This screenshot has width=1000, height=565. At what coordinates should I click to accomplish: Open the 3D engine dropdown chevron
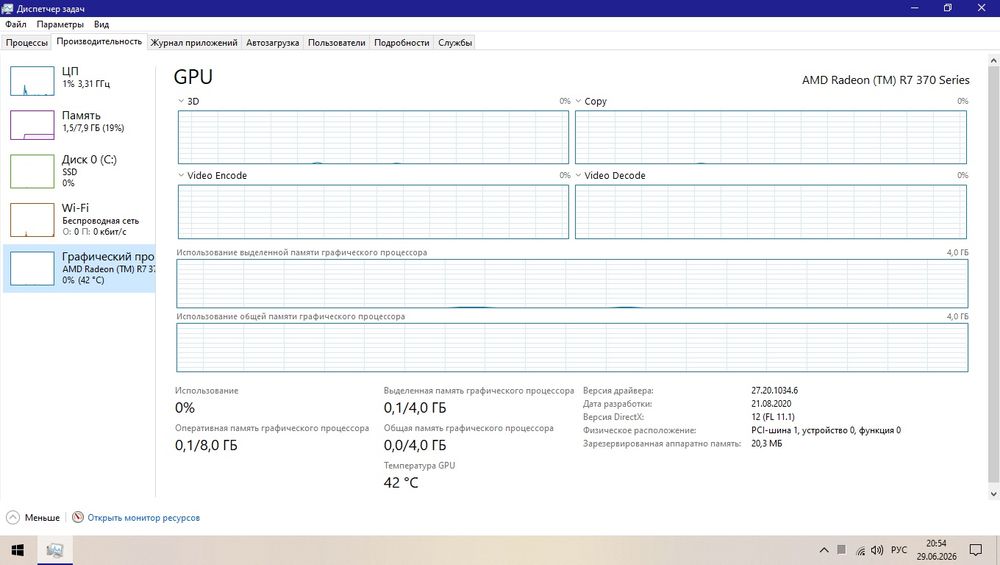(181, 101)
